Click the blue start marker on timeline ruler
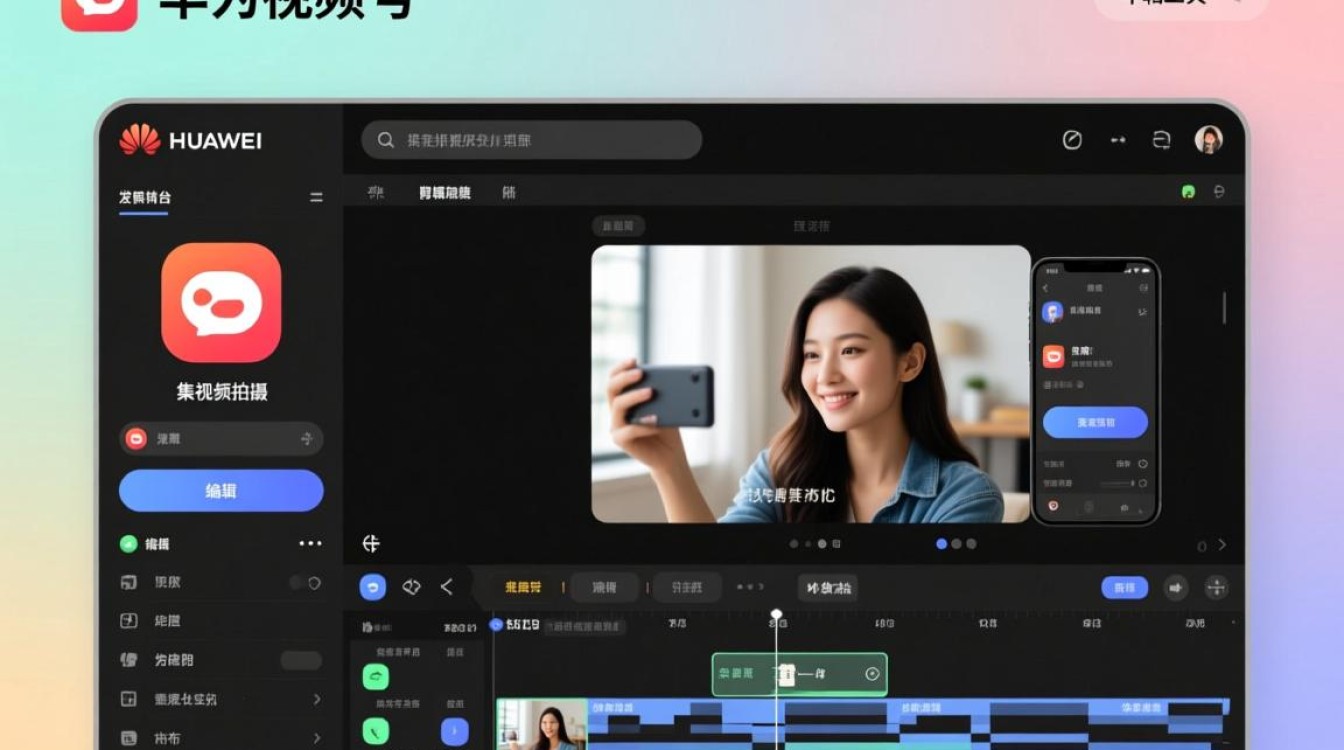The height and width of the screenshot is (750, 1344). [495, 624]
